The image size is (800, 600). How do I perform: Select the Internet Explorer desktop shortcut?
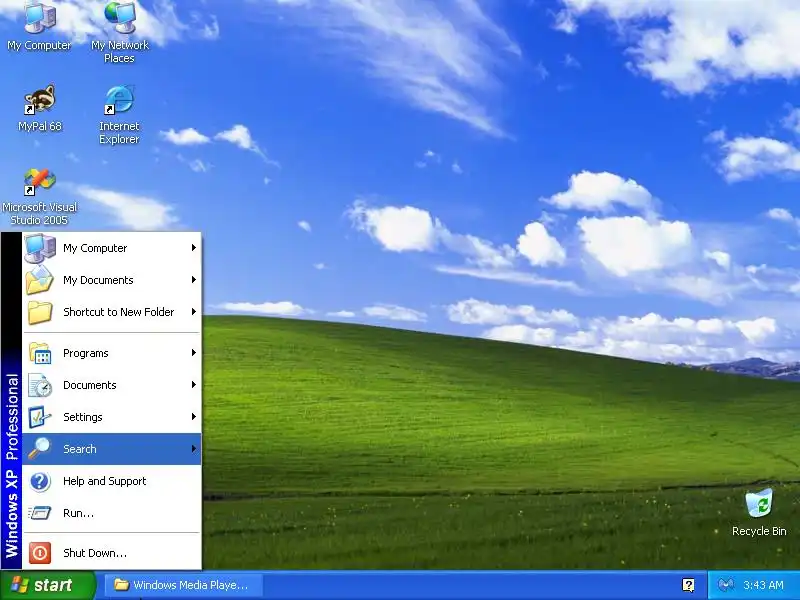pyautogui.click(x=119, y=115)
